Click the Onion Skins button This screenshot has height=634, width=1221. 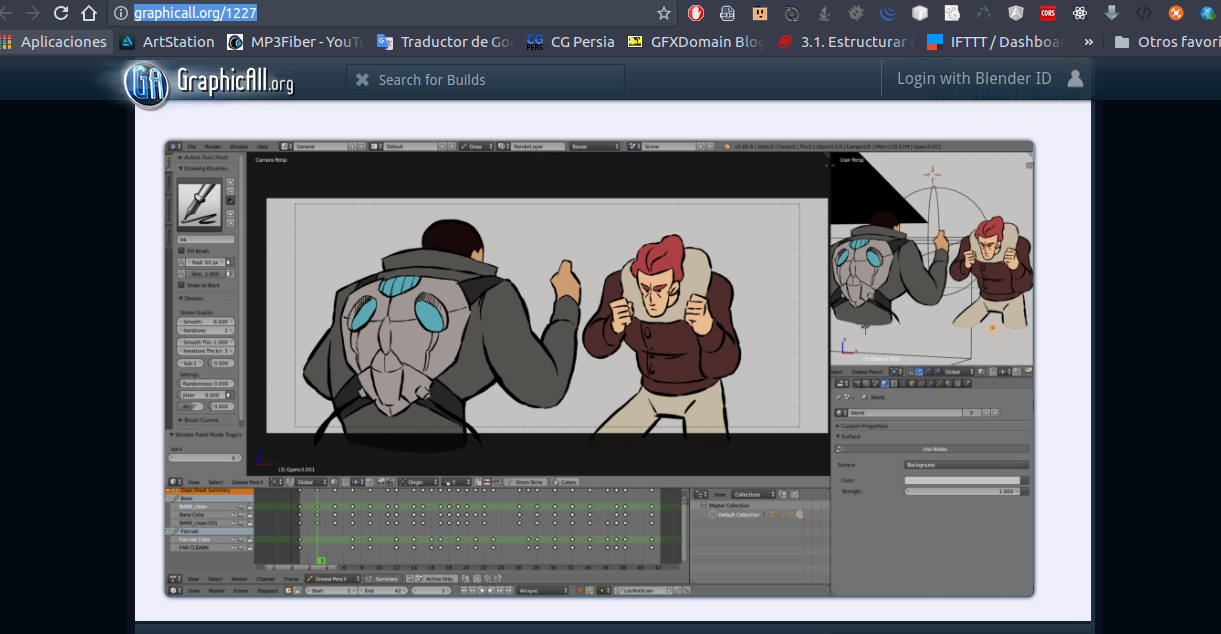525,482
